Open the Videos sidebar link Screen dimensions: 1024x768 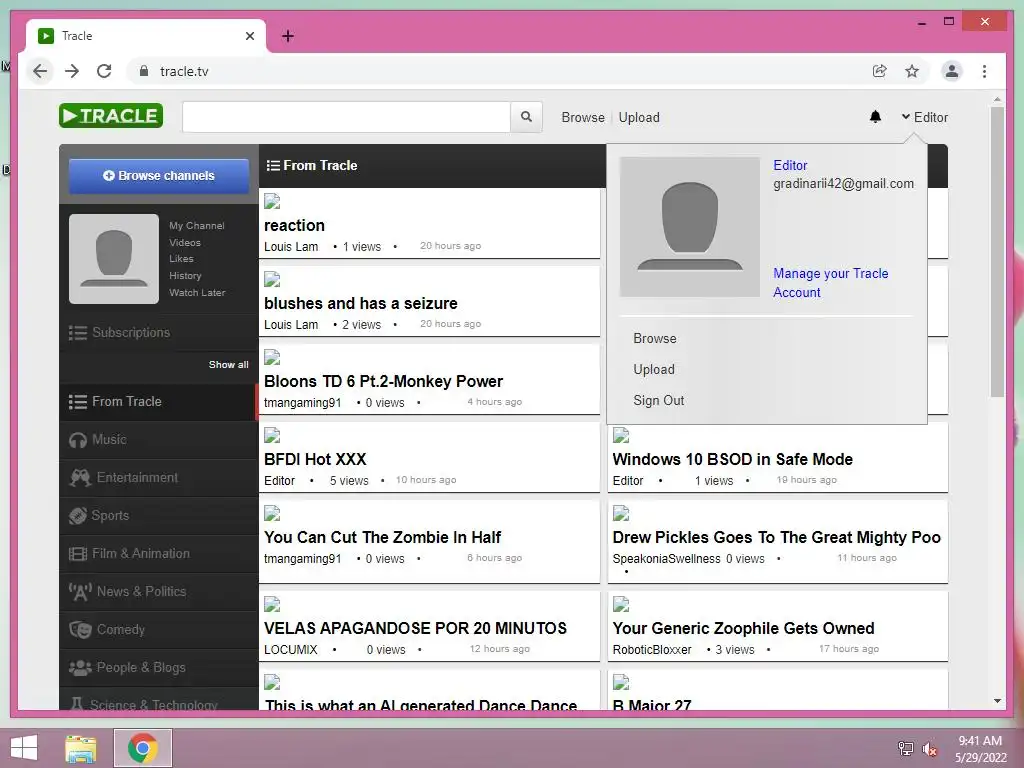click(x=185, y=242)
